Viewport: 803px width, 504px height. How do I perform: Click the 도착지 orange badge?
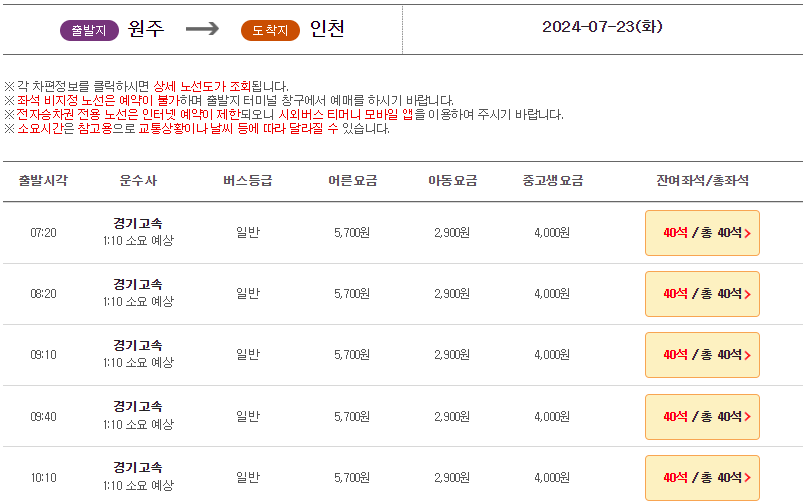[x=270, y=30]
